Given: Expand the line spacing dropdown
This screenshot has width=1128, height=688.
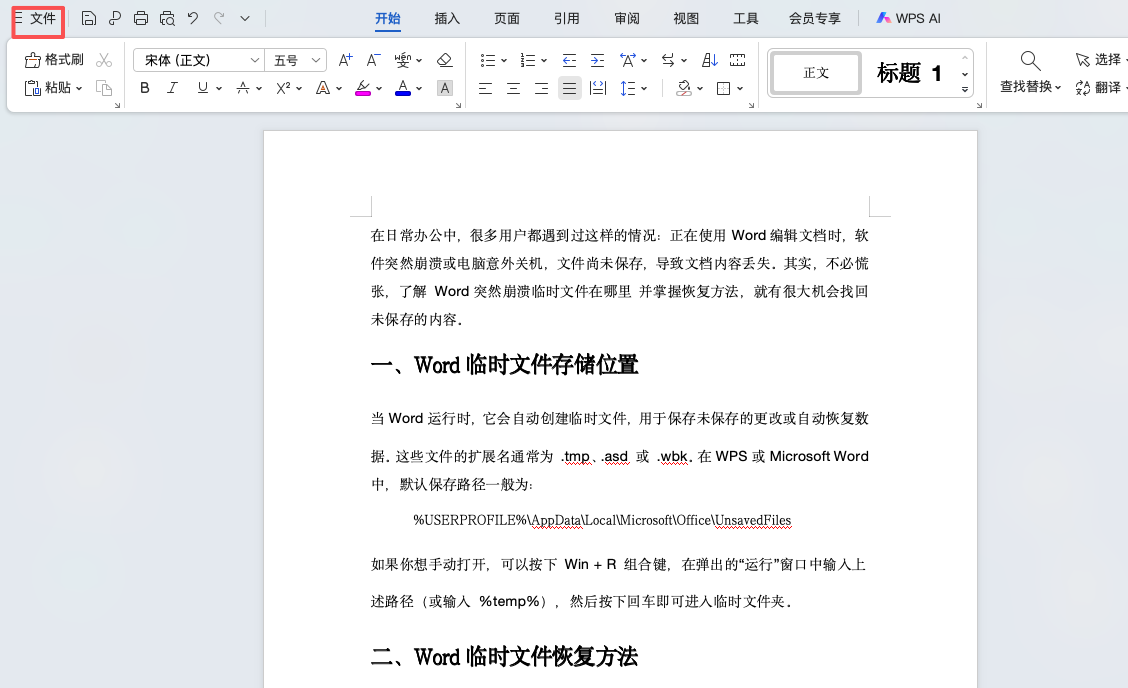Looking at the screenshot, I should point(644,88).
